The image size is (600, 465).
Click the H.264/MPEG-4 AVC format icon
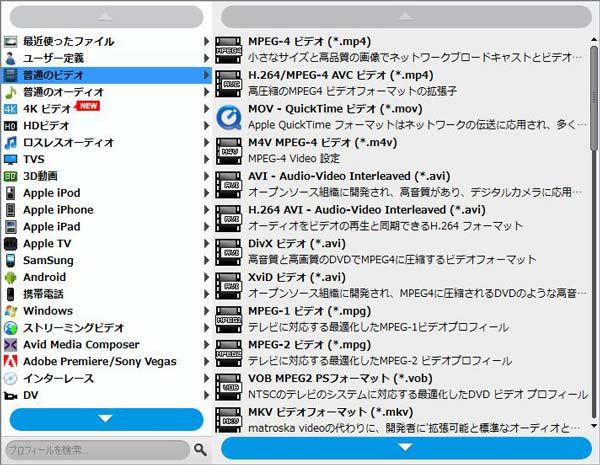click(x=228, y=83)
